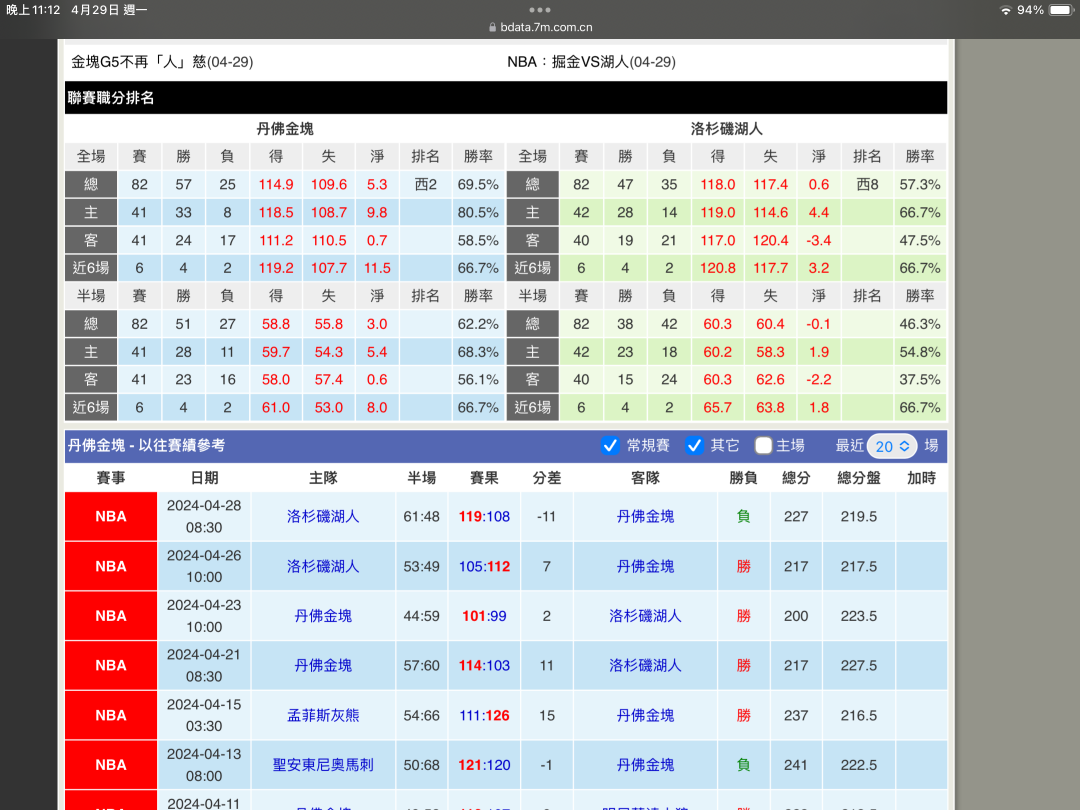Select the 丹佛金塊 standings table title
Image resolution: width=1080 pixels, height=810 pixels.
285,129
